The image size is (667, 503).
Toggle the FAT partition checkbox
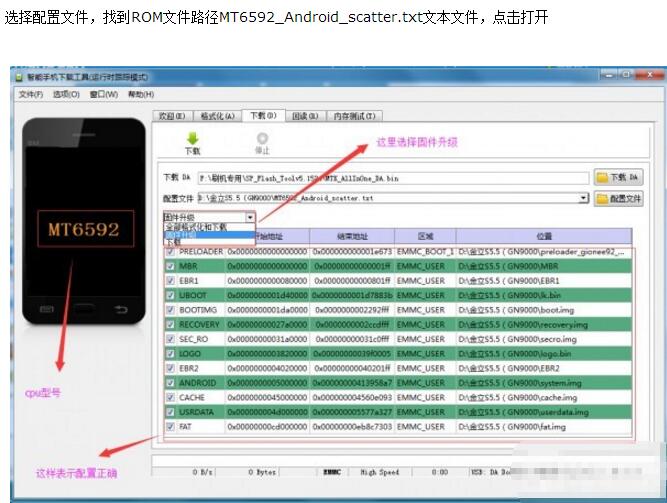[x=171, y=426]
